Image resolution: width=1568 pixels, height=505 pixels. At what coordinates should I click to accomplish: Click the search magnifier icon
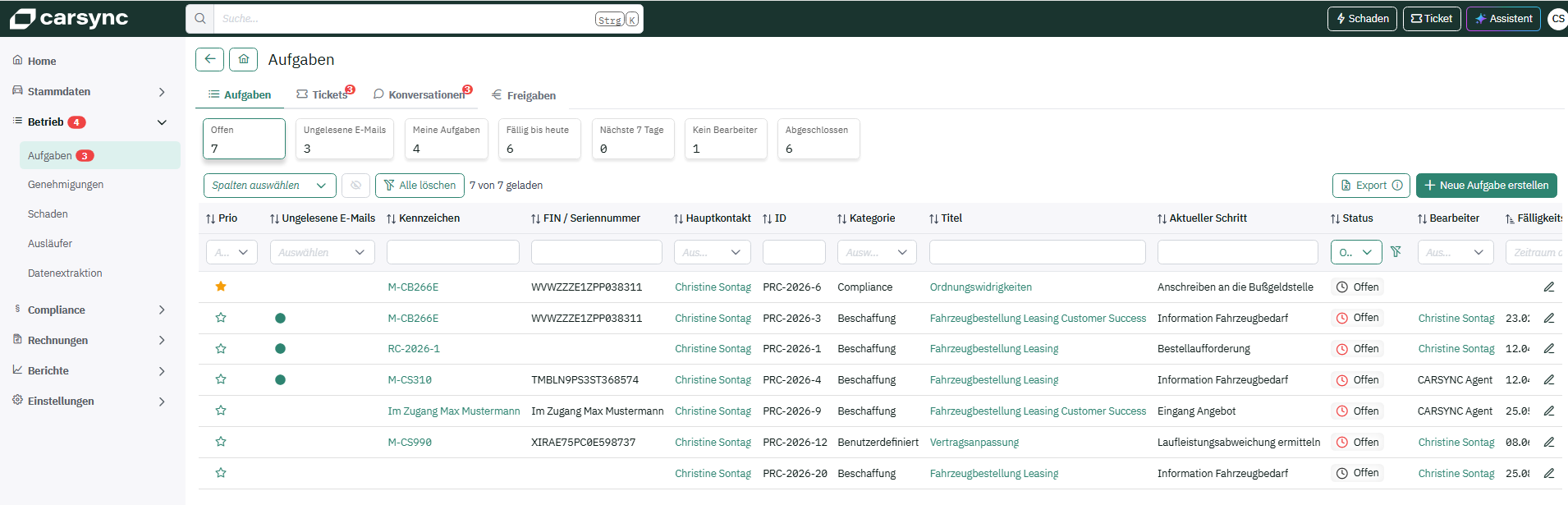[x=200, y=19]
